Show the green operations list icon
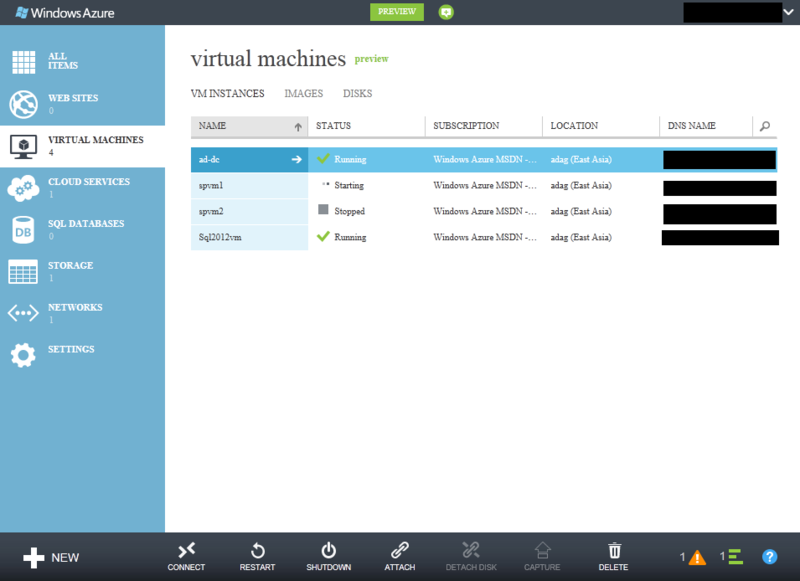The height and width of the screenshot is (581, 800). [x=735, y=557]
